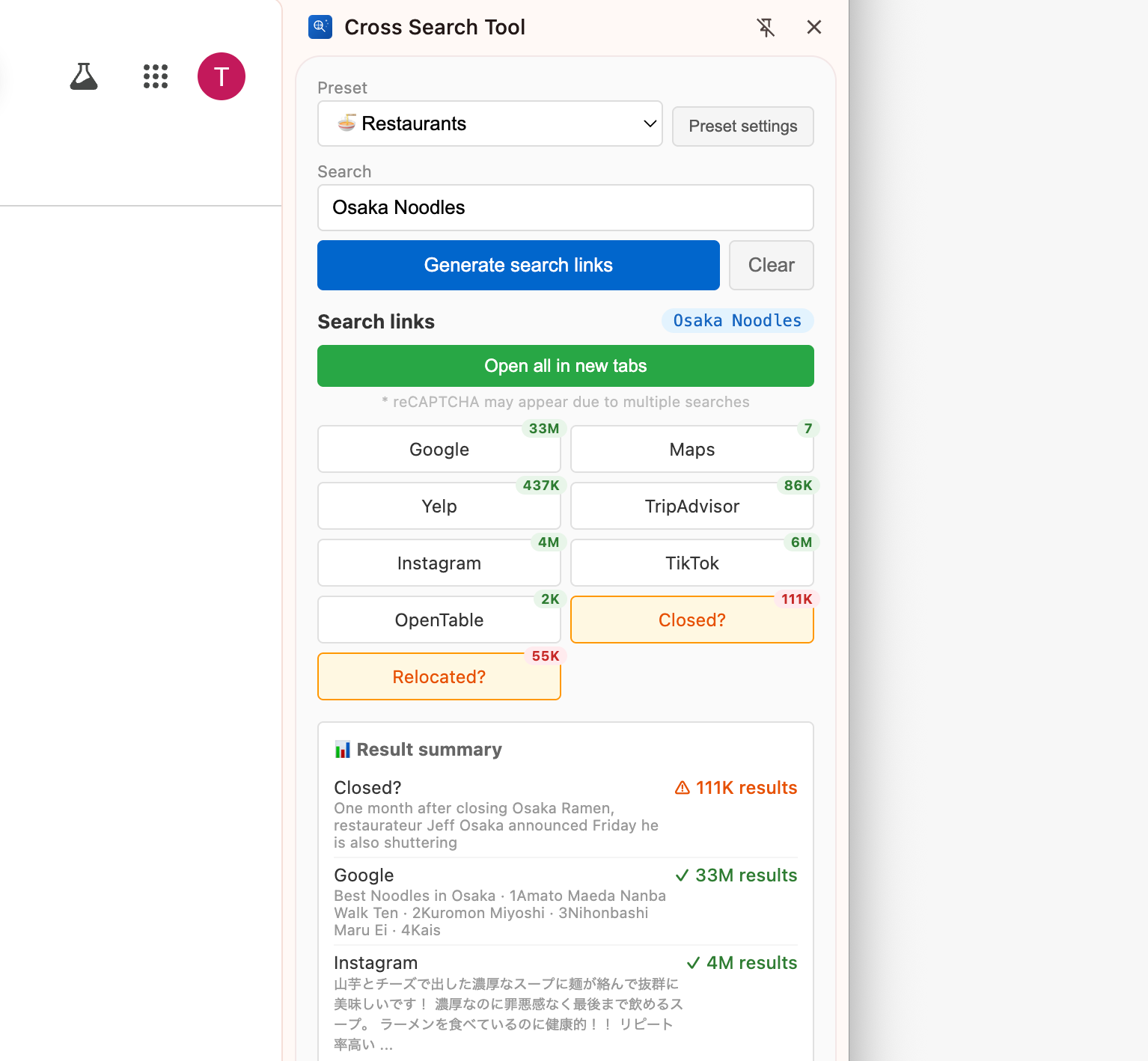
Task: Click Open all in new tabs
Action: [x=565, y=366]
